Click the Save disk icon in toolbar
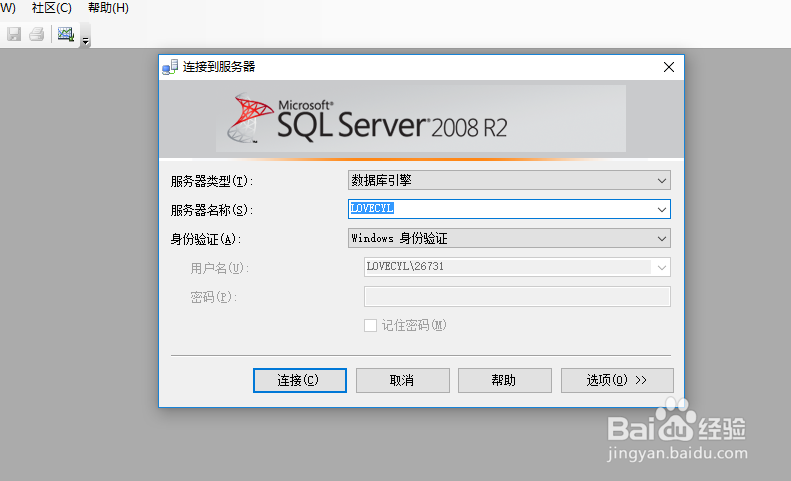 point(14,34)
